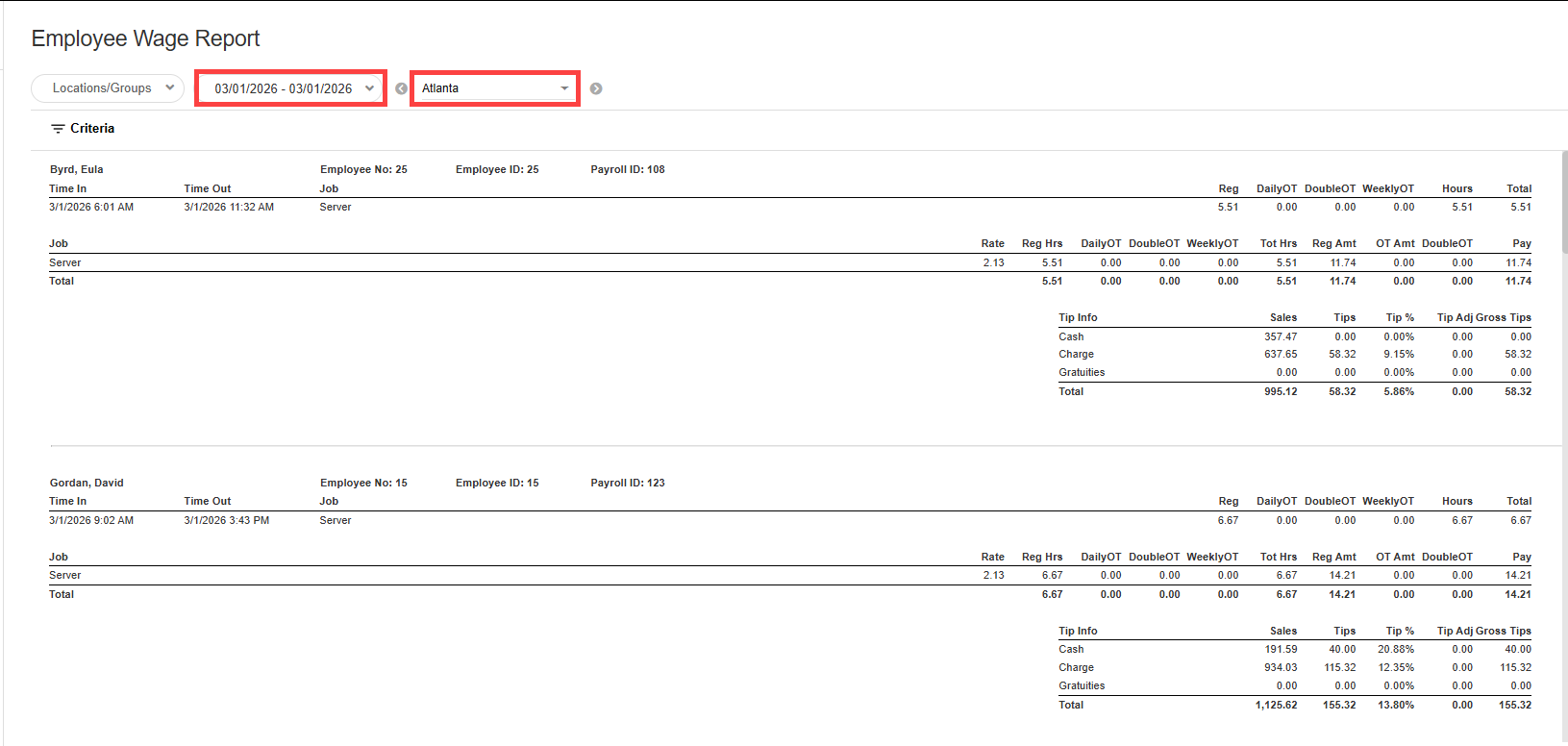Click time in 3/1/2026 9:02 AM

pos(91,520)
